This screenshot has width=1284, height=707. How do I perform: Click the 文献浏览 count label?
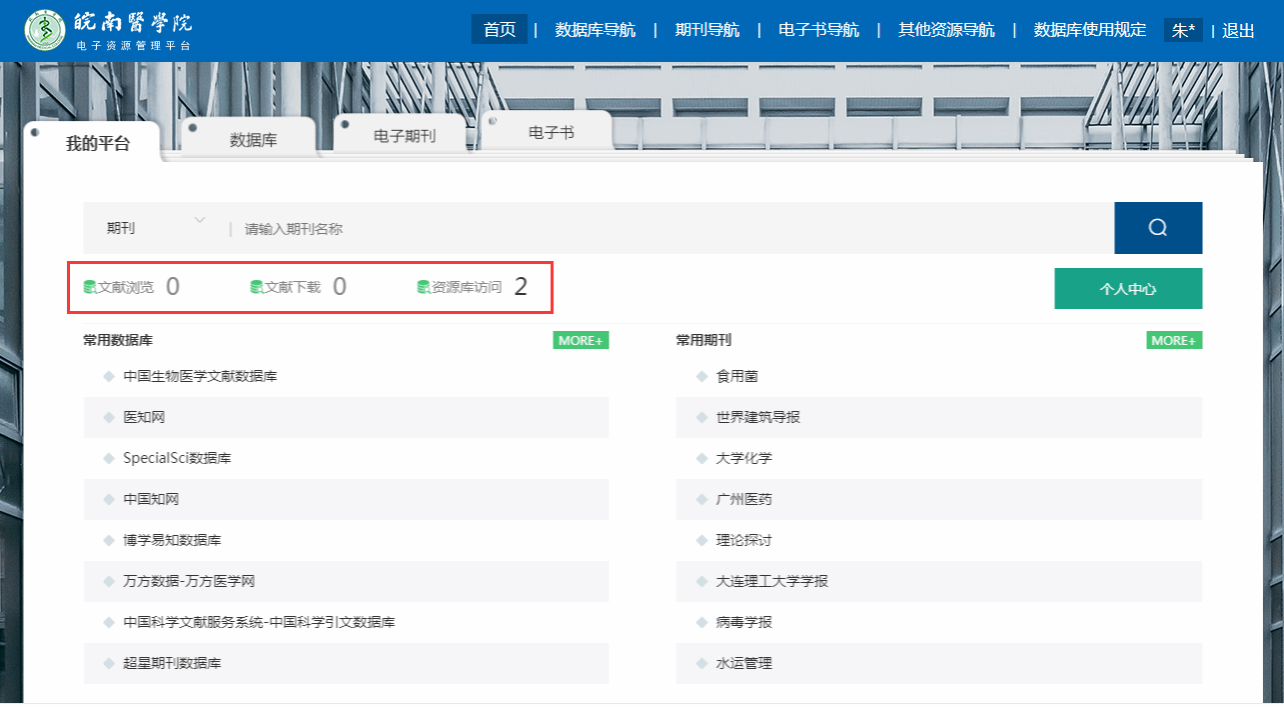pyautogui.click(x=126, y=288)
